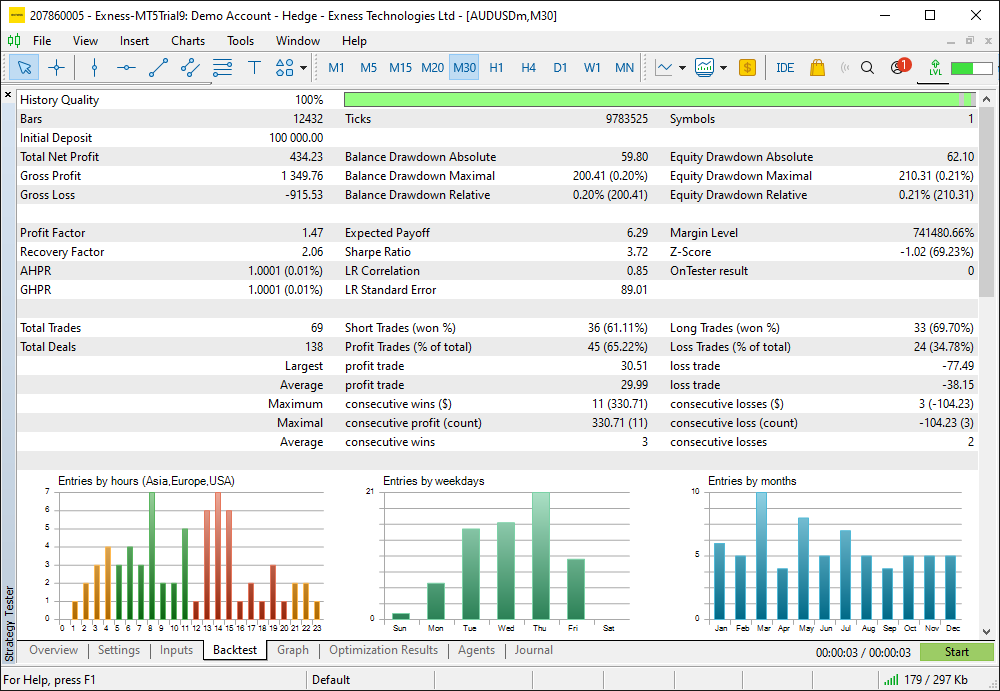The image size is (1000, 691).
Task: Pick the vertical line drawing tool
Action: [94, 67]
